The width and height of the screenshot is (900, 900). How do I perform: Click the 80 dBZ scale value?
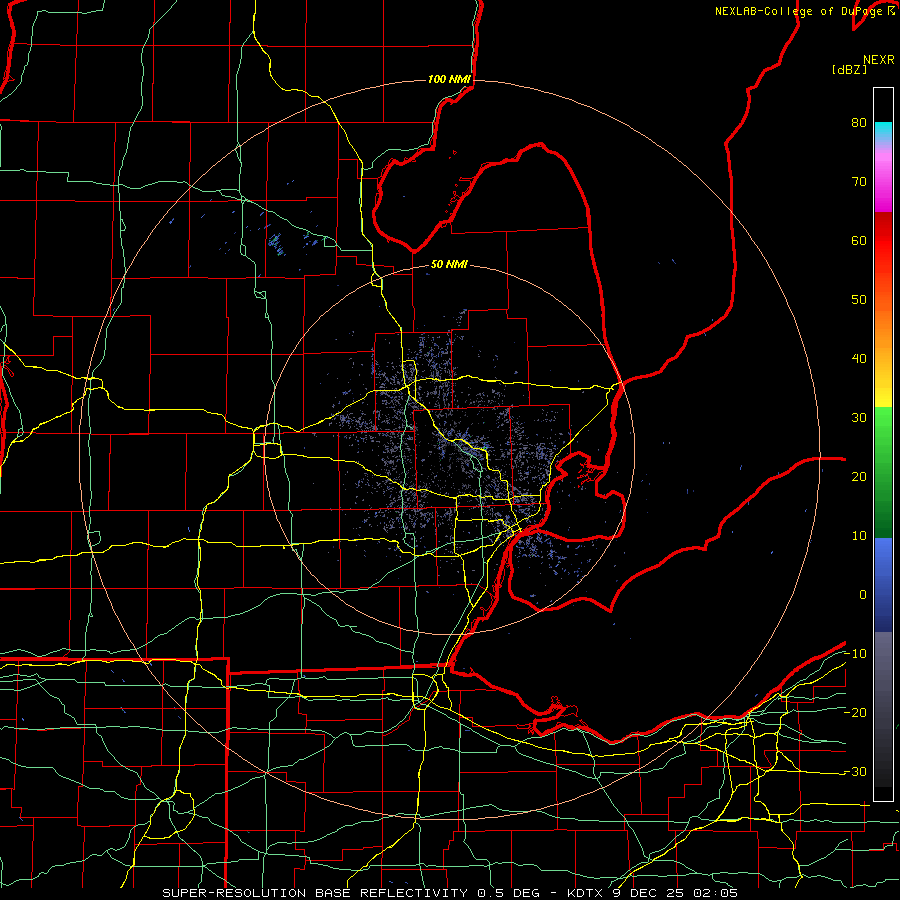859,123
